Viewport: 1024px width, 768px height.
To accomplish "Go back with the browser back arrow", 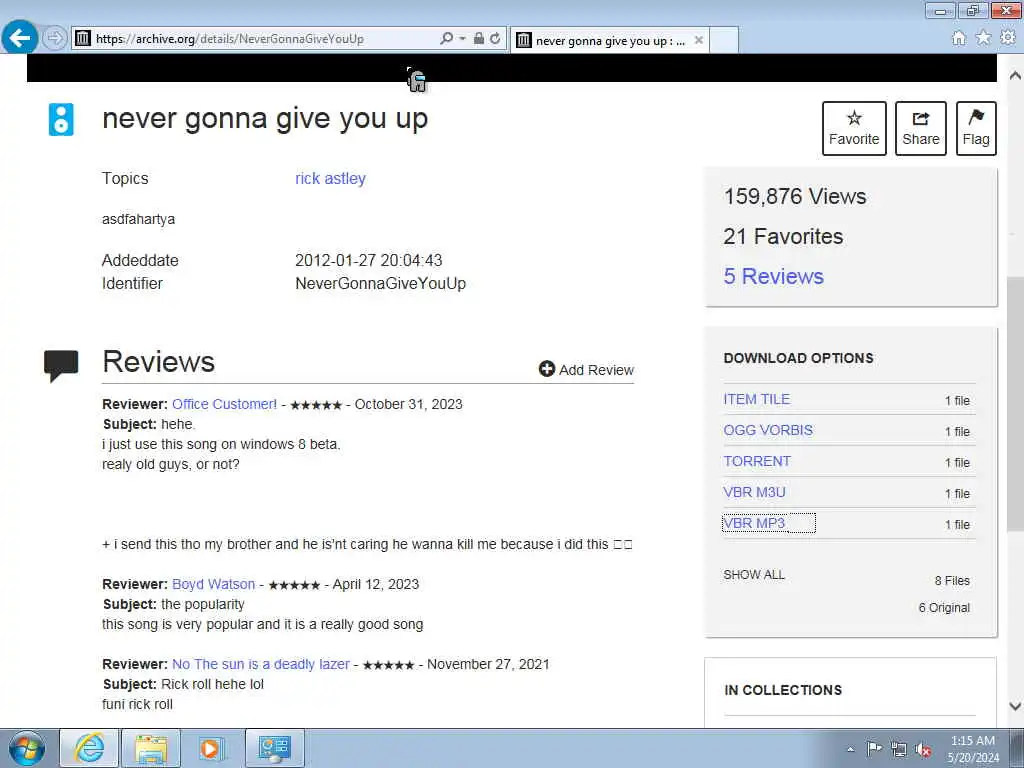I will click(20, 37).
